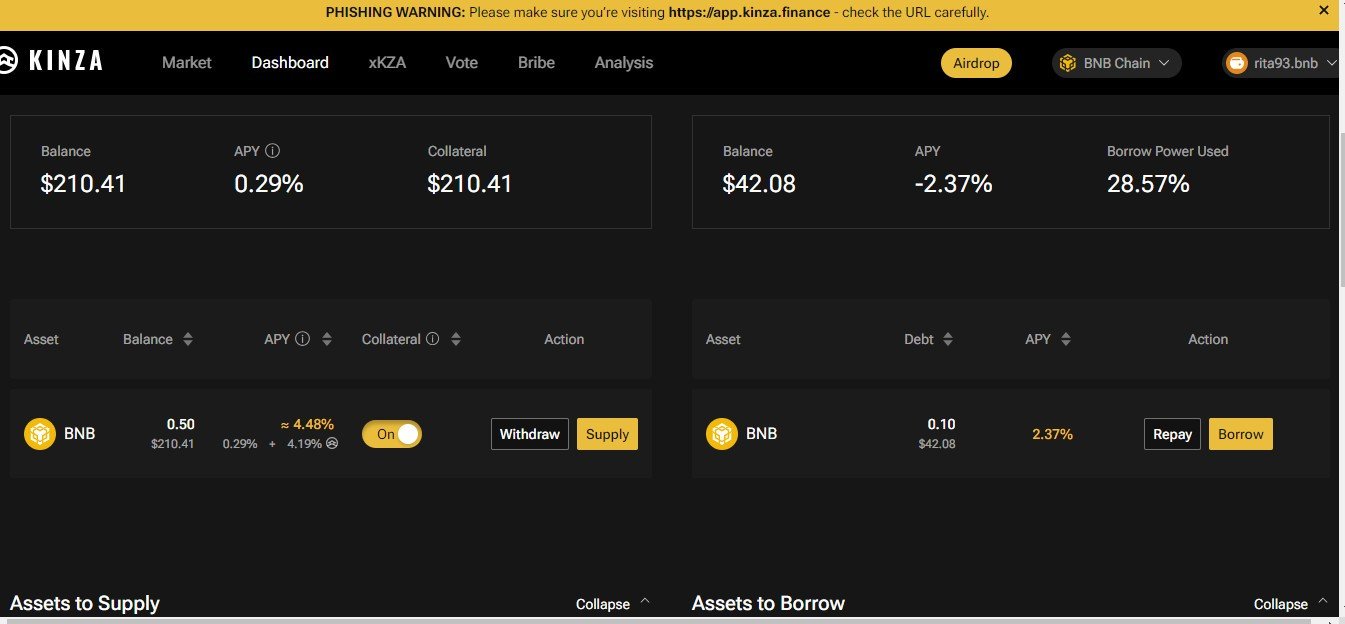Click the Borrow Power Used value 28.57%
The width and height of the screenshot is (1345, 624).
pyautogui.click(x=1148, y=184)
